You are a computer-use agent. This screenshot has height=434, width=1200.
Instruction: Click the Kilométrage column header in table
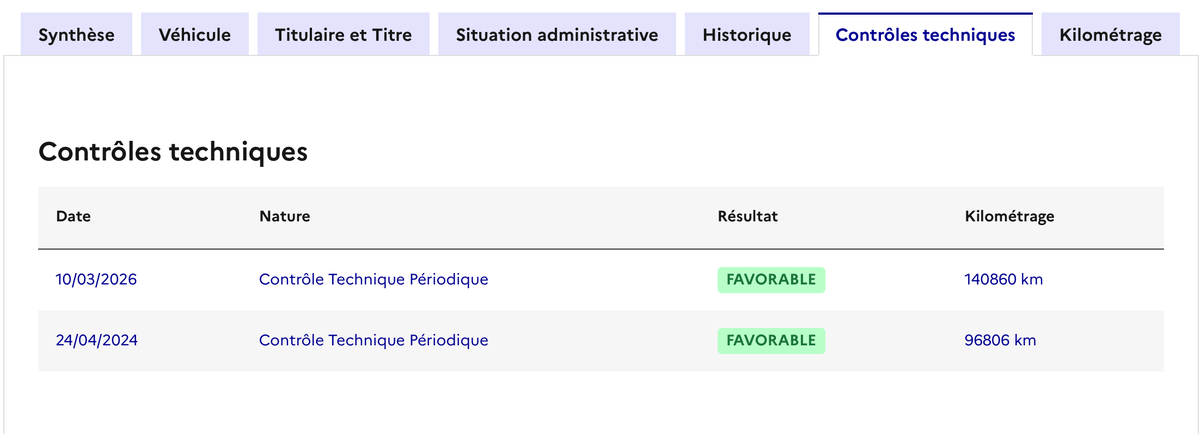1009,216
